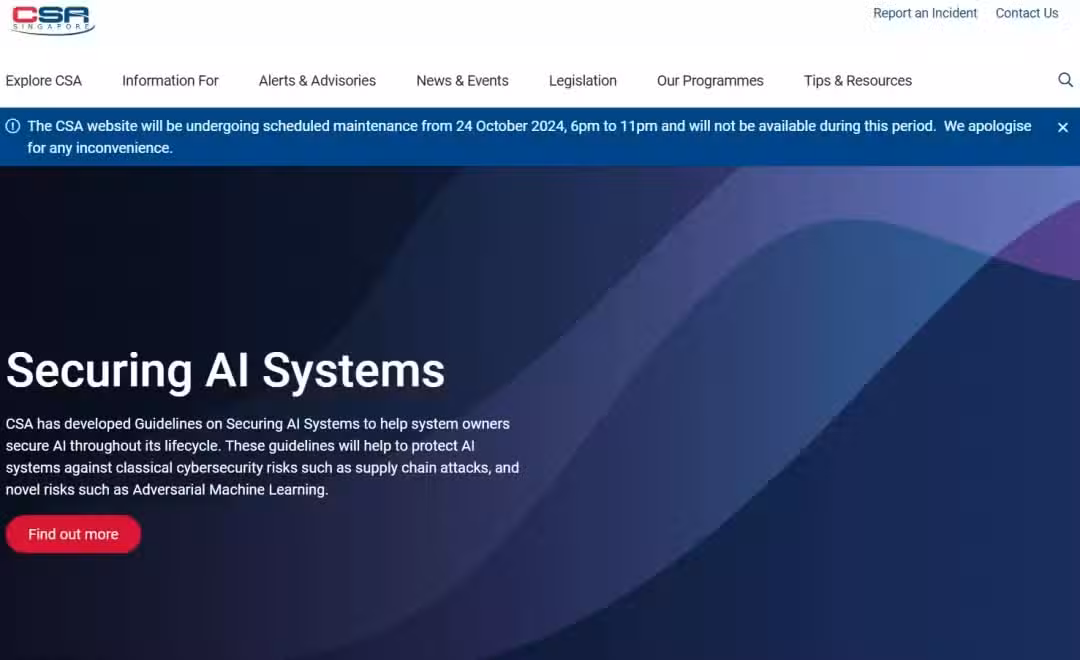Click the Find out more button
The height and width of the screenshot is (660, 1080).
(x=73, y=534)
